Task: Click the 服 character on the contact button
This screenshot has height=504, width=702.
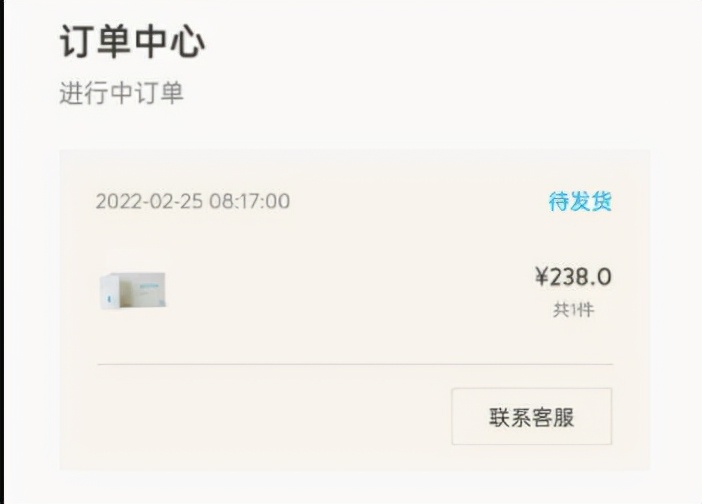Action: (564, 417)
